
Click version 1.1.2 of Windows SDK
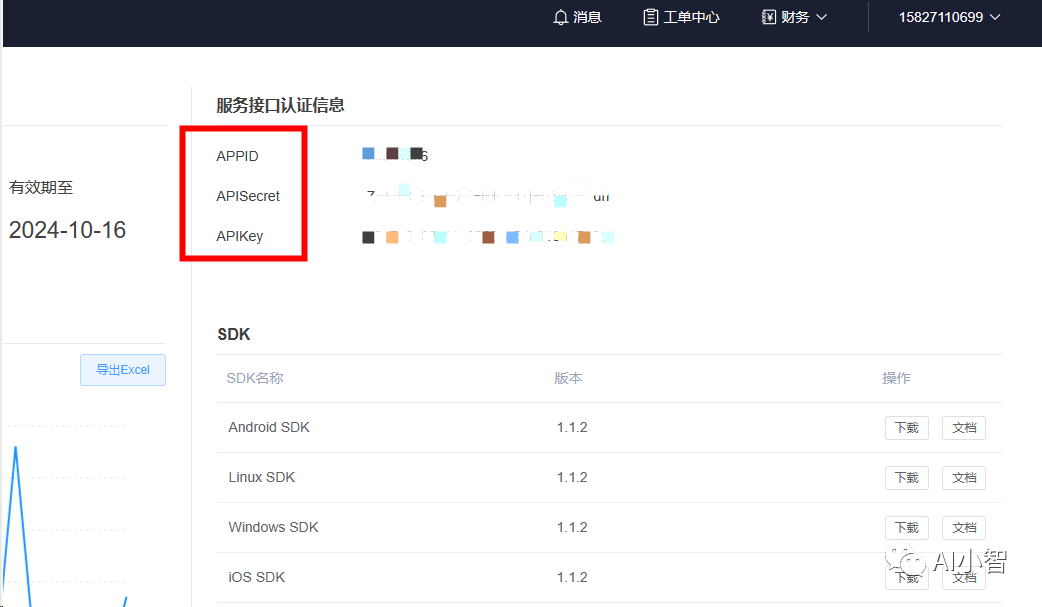pyautogui.click(x=572, y=527)
